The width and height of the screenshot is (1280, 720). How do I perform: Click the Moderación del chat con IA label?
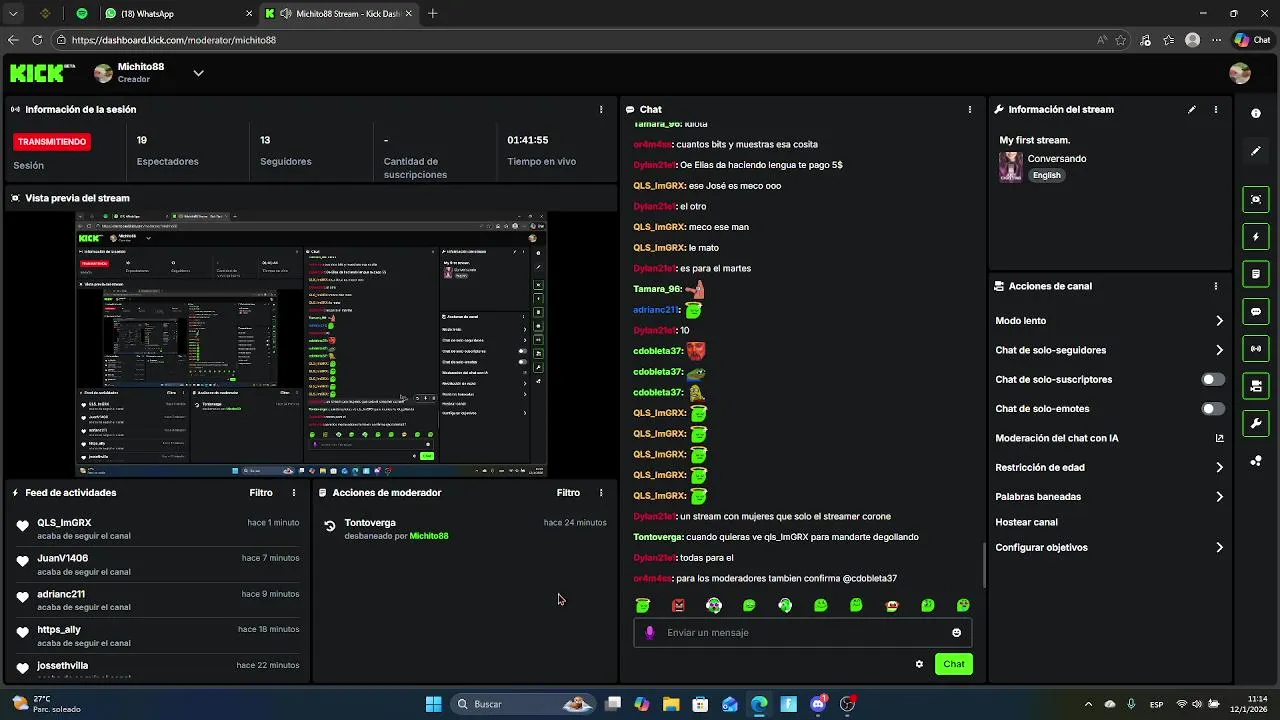tap(1057, 438)
